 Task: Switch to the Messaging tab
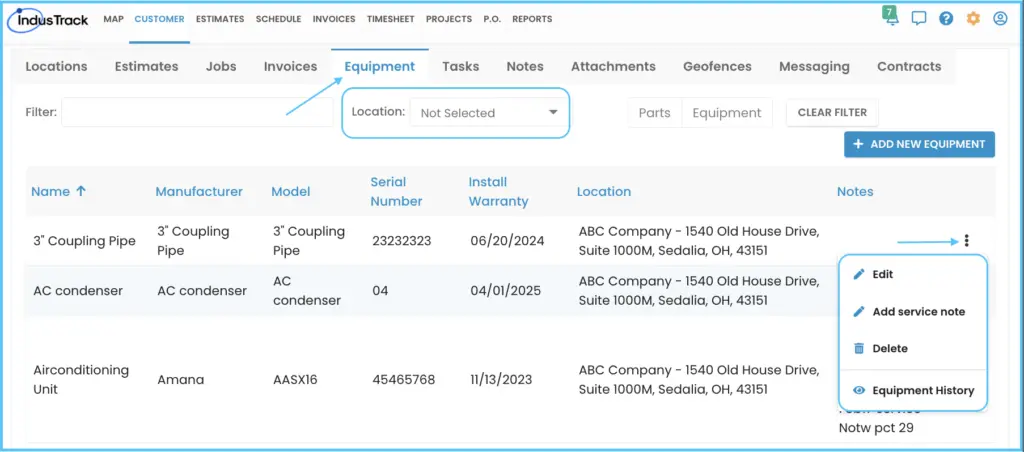814,66
